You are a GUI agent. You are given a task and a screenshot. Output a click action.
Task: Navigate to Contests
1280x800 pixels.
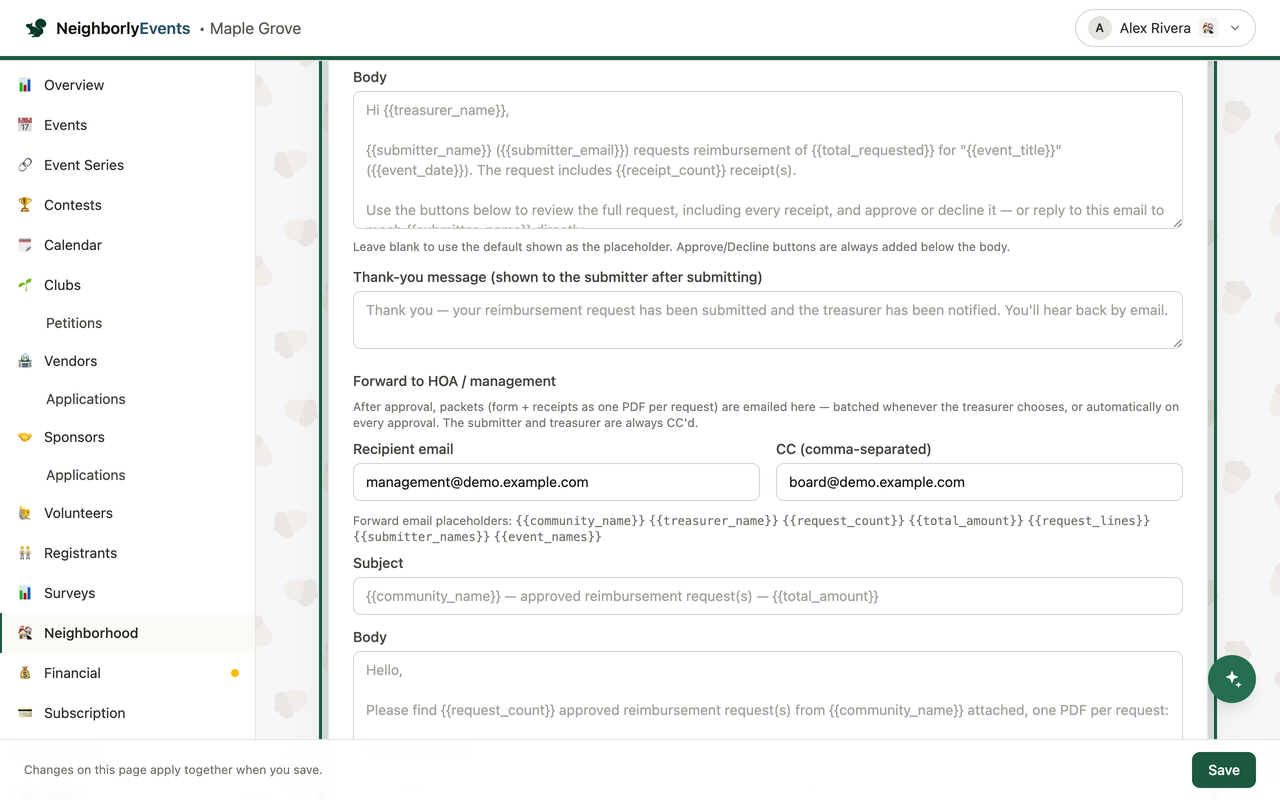pyautogui.click(x=128, y=205)
